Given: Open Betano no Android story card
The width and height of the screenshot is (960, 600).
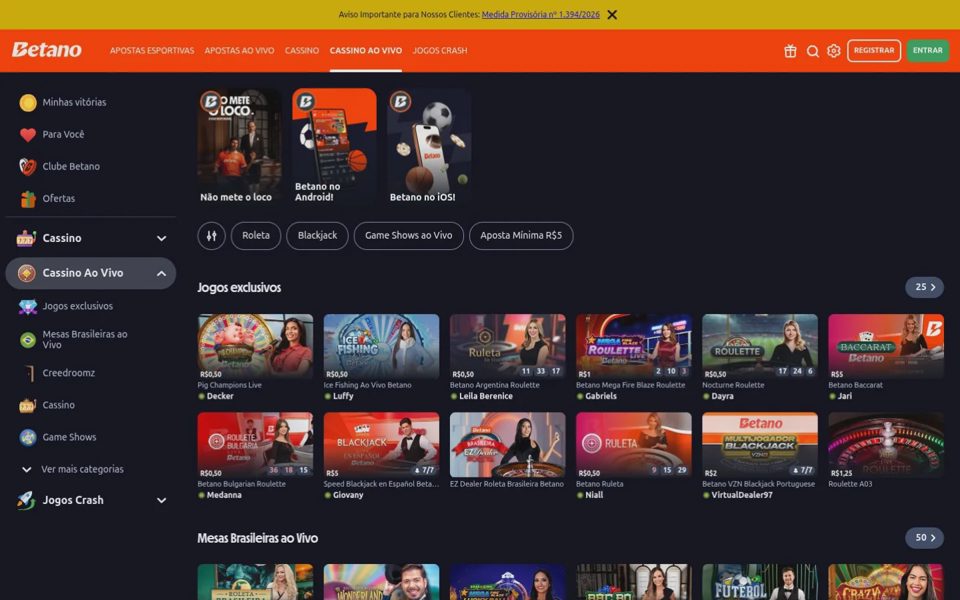Looking at the screenshot, I should [x=334, y=146].
